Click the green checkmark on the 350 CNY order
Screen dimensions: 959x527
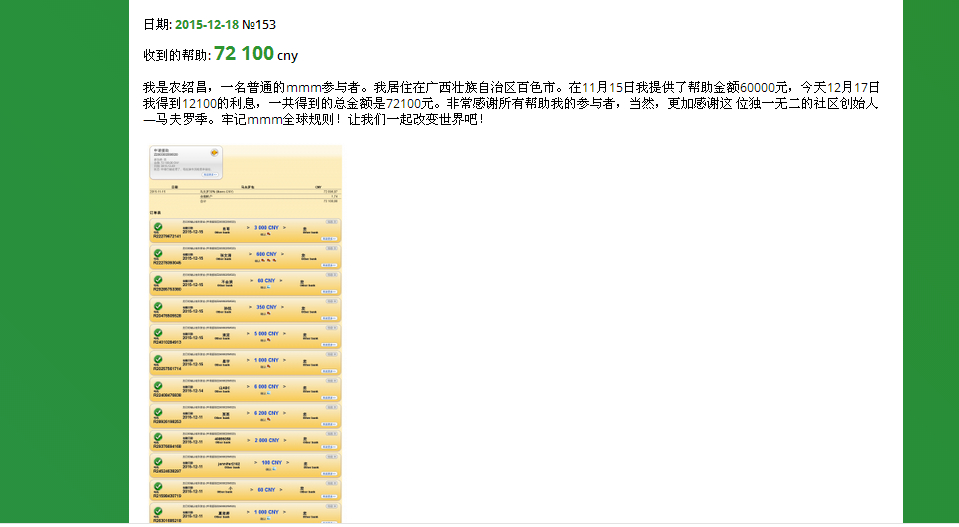(x=158, y=306)
